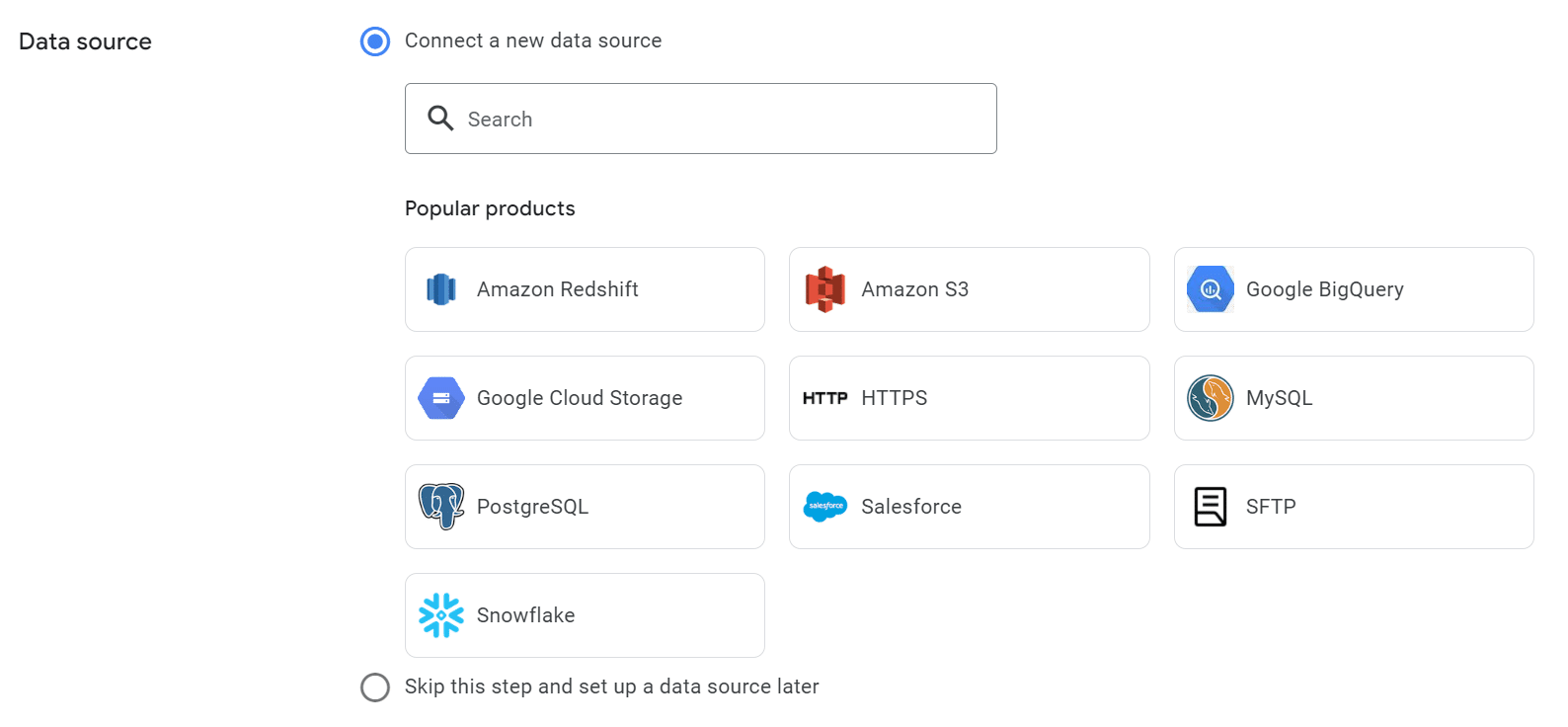Click the Salesforce cloud icon
The height and width of the screenshot is (727, 1568).
point(825,507)
